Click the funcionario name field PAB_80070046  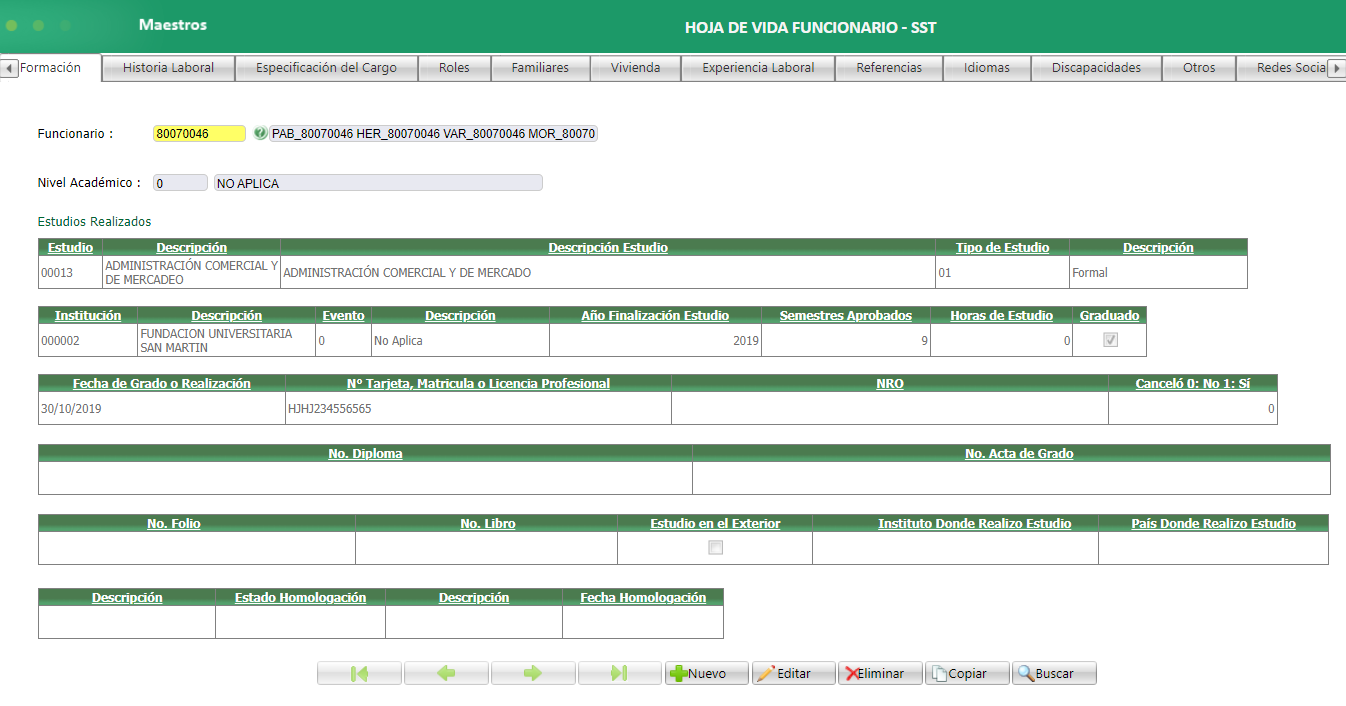tap(433, 133)
